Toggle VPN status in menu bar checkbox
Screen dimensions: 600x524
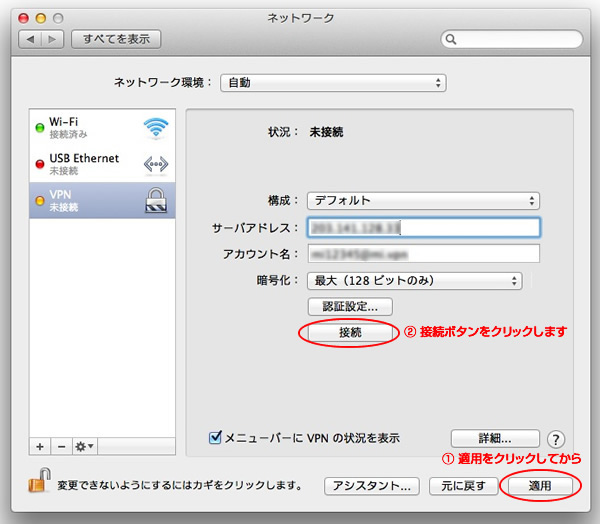click(214, 437)
